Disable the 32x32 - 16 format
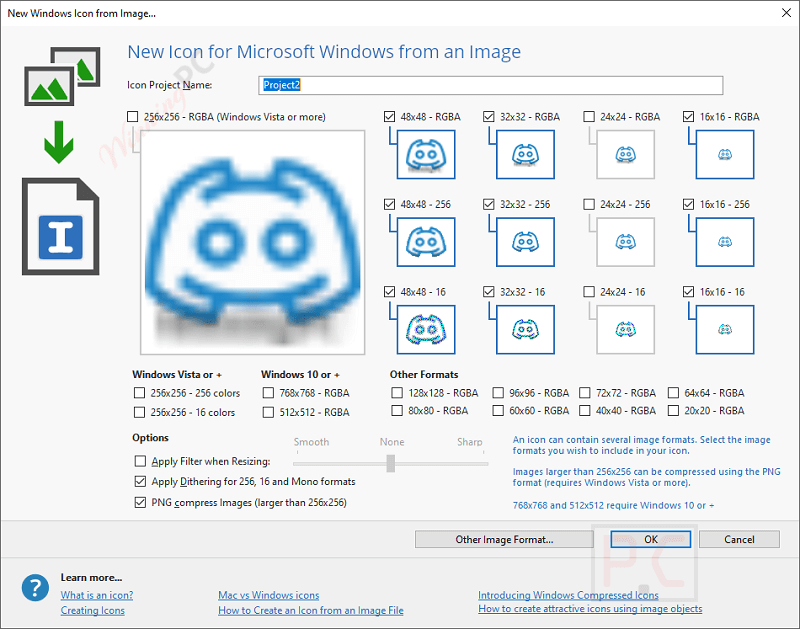Viewport: 800px width, 629px height. [x=489, y=292]
